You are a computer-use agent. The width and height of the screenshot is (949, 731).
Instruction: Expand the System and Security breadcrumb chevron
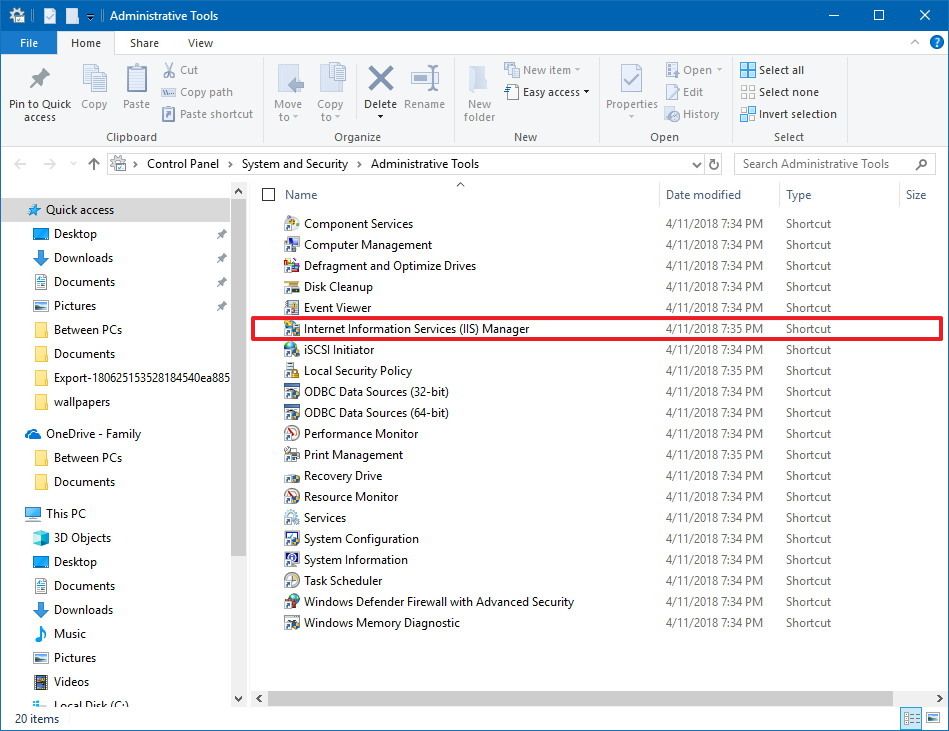point(359,164)
